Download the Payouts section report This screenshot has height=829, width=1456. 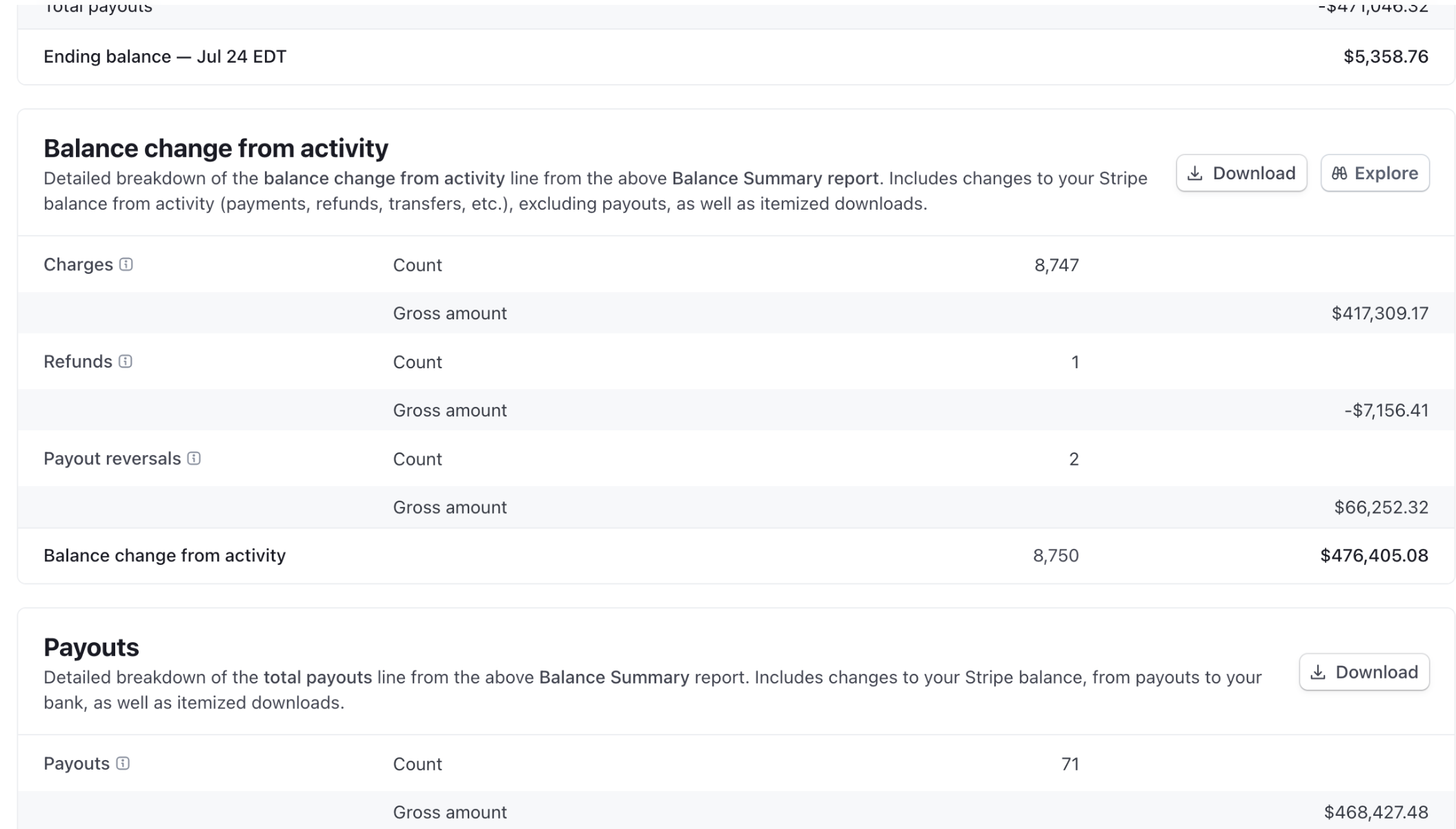[1364, 672]
